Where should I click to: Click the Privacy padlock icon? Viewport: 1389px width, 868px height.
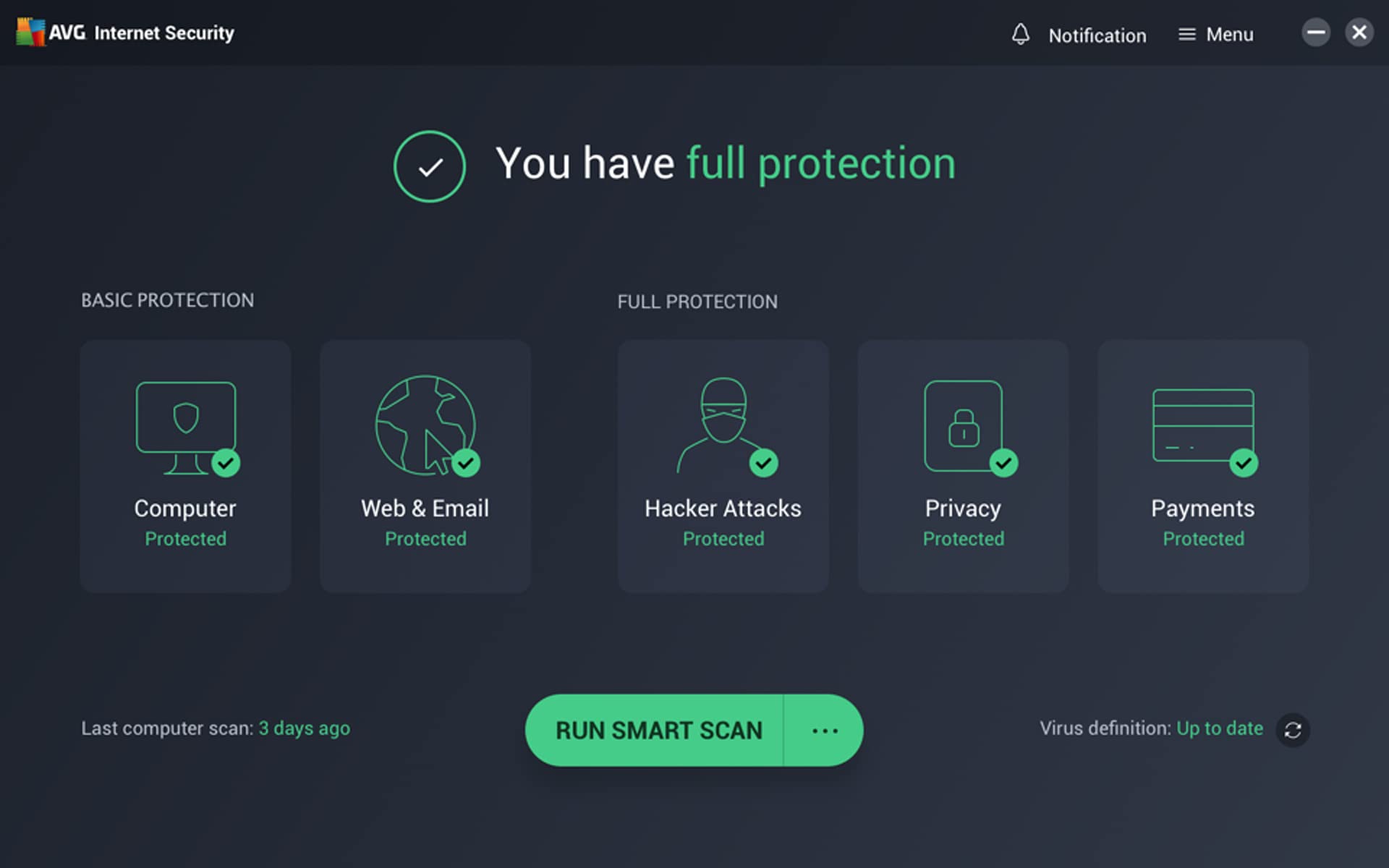964,426
